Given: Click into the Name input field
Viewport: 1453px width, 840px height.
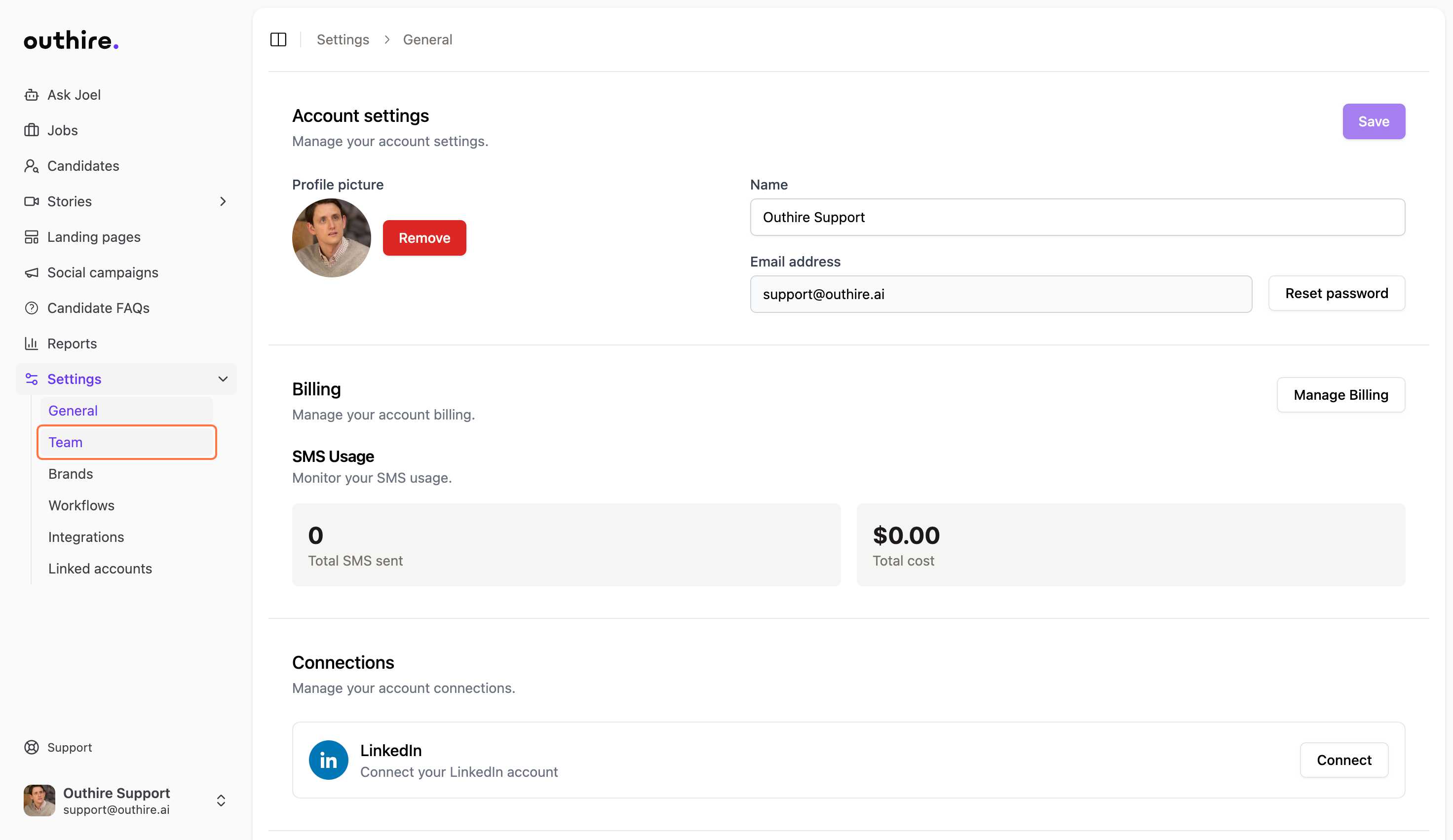Looking at the screenshot, I should point(1076,217).
